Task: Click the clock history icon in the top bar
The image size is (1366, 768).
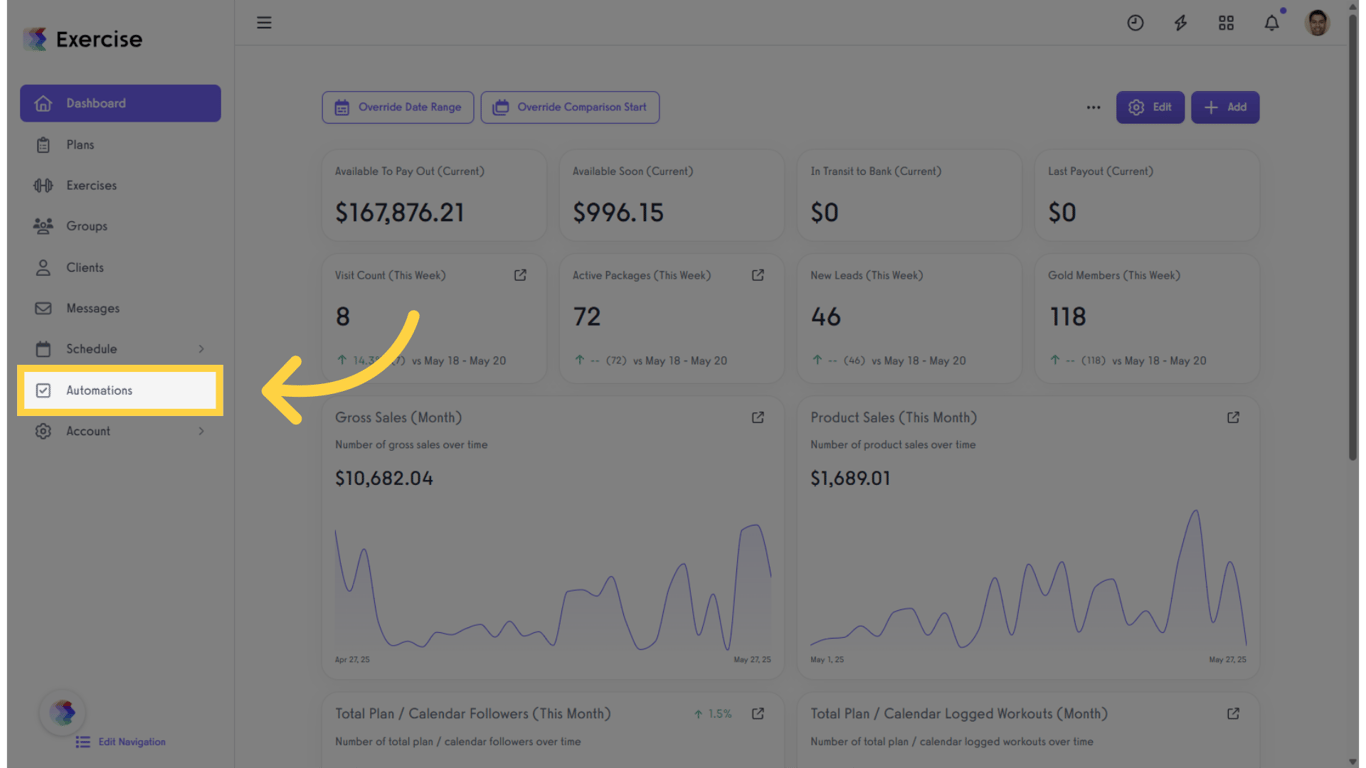Action: (x=1135, y=22)
